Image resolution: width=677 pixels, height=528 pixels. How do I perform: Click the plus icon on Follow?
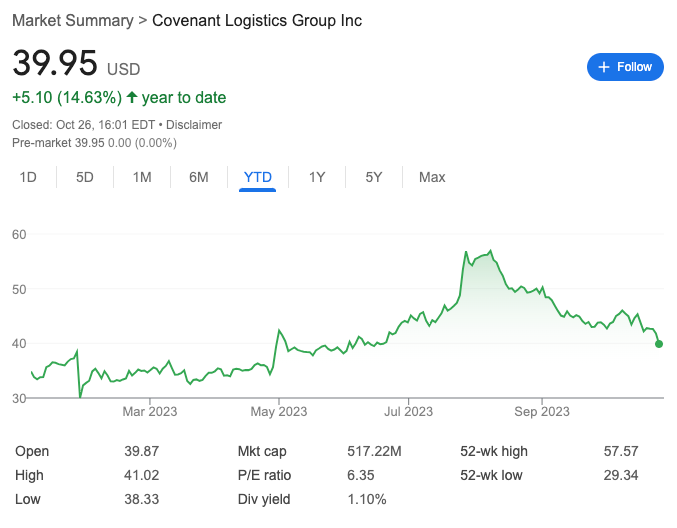click(603, 67)
